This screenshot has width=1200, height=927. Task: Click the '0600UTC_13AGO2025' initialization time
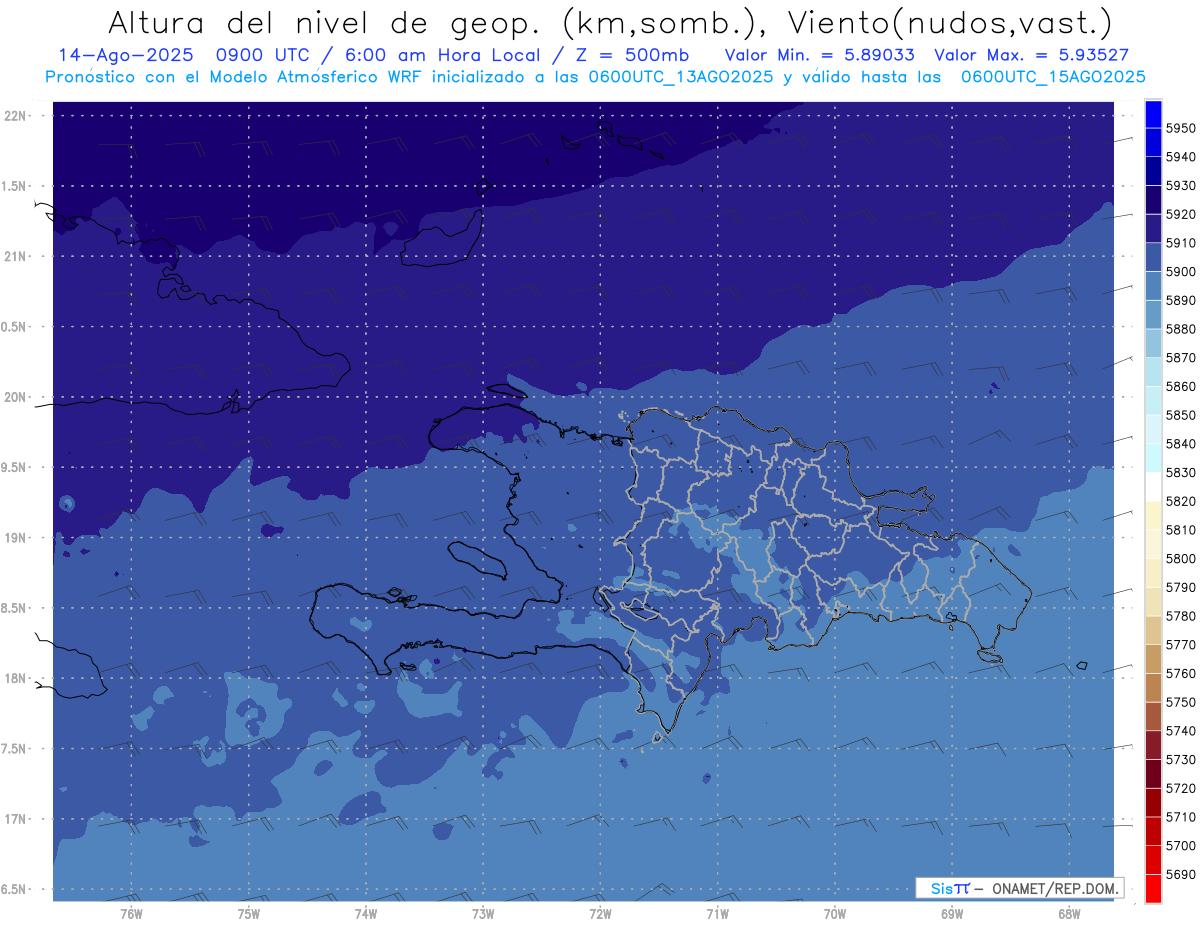[x=681, y=77]
